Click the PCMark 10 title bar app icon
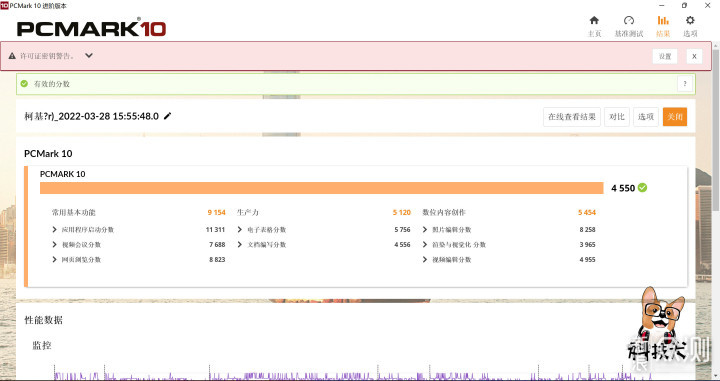This screenshot has height=381, width=720. point(4,5)
